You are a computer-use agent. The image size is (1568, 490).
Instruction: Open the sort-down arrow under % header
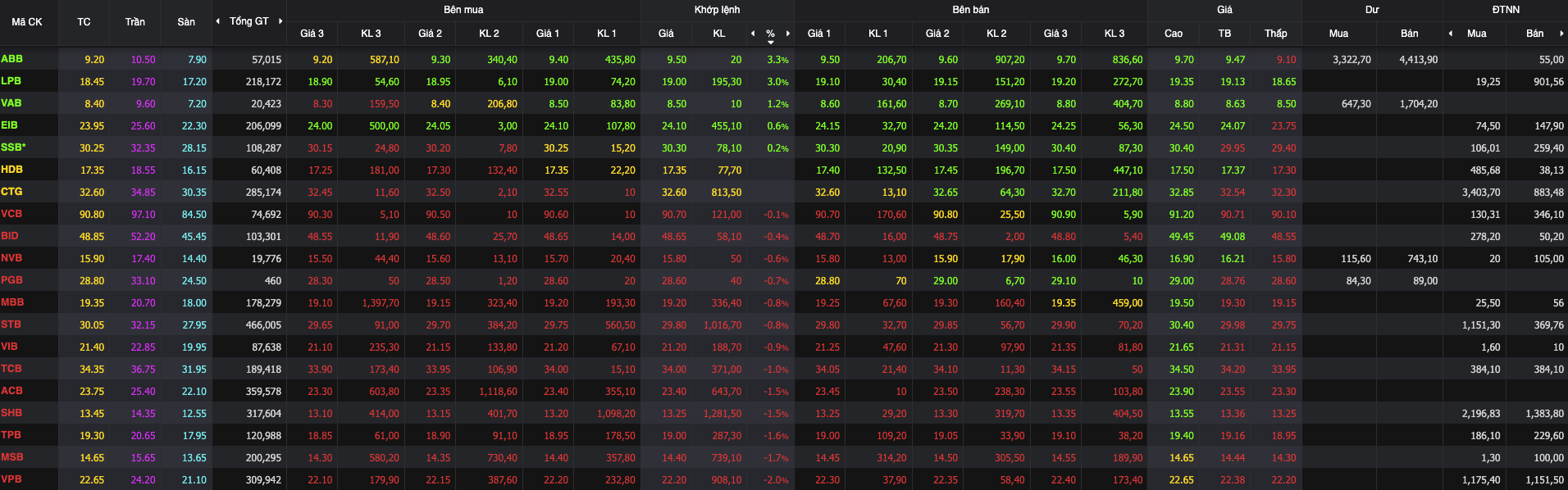771,43
